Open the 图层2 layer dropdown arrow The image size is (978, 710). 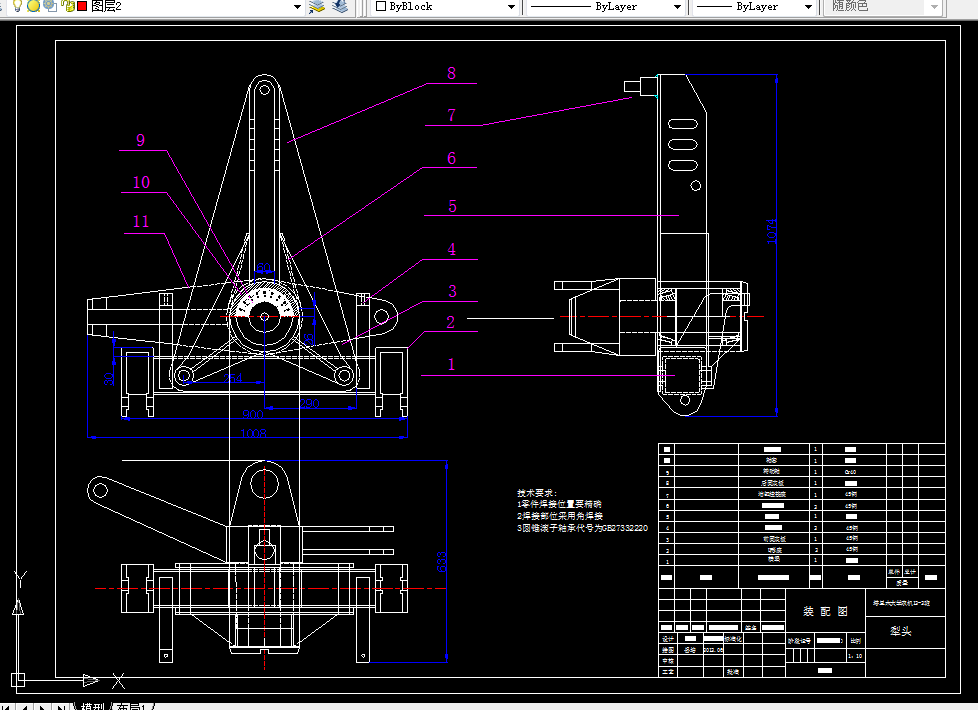298,7
